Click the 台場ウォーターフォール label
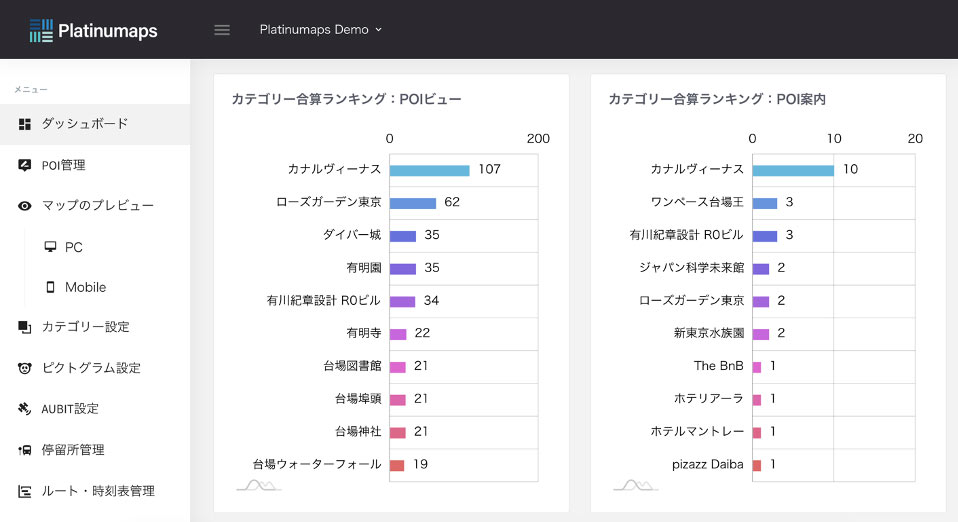Screen dimensions: 958x522 click(x=317, y=465)
